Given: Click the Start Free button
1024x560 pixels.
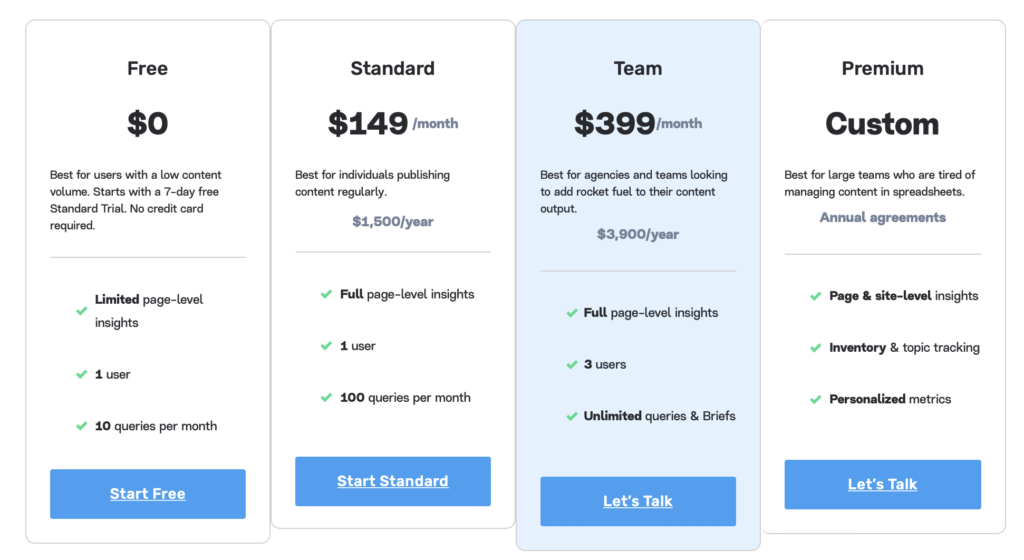Looking at the screenshot, I should (148, 493).
